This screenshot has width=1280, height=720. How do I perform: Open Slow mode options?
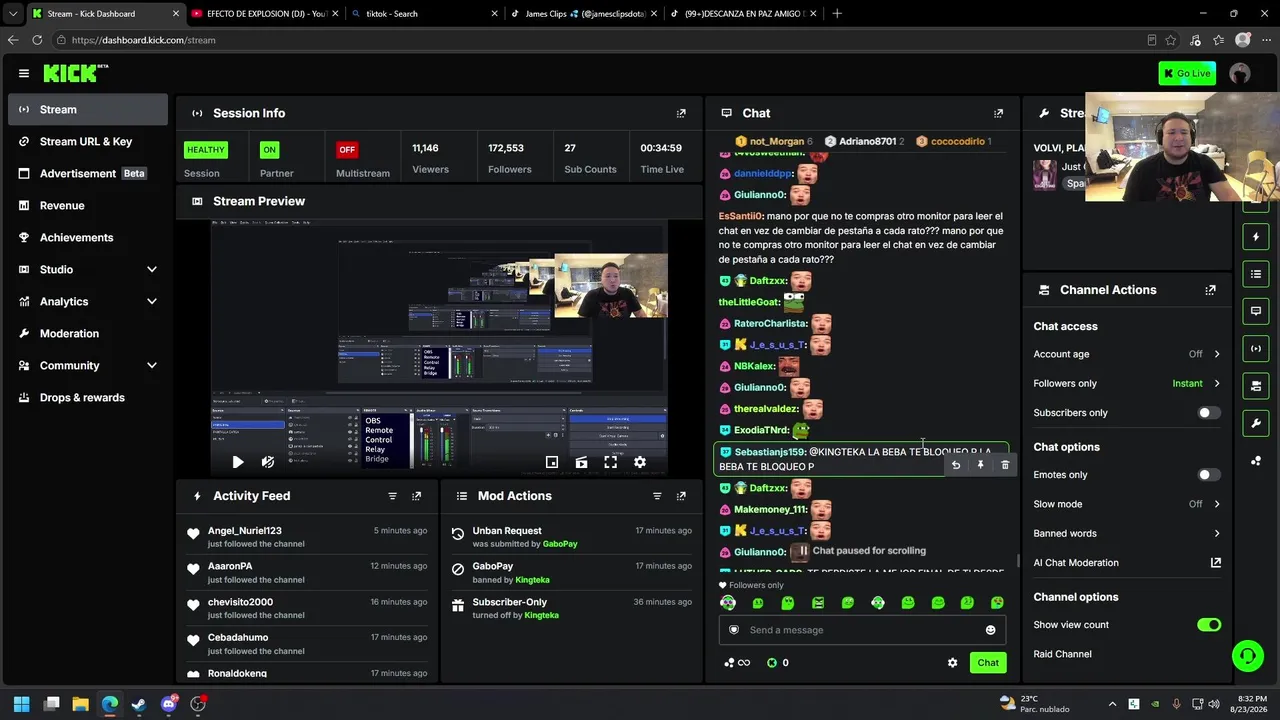(1127, 504)
